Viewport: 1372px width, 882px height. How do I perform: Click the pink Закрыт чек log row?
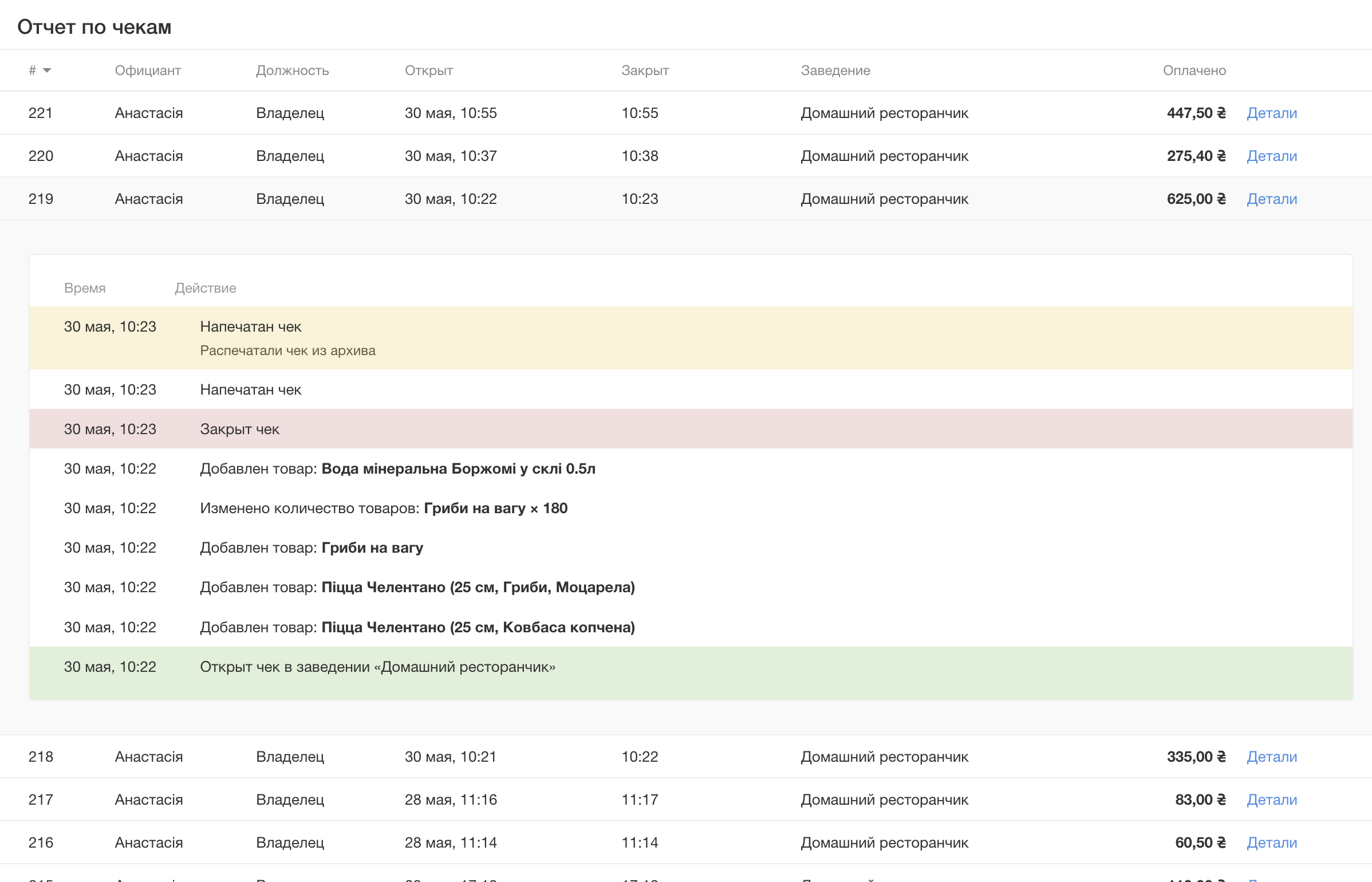click(239, 429)
